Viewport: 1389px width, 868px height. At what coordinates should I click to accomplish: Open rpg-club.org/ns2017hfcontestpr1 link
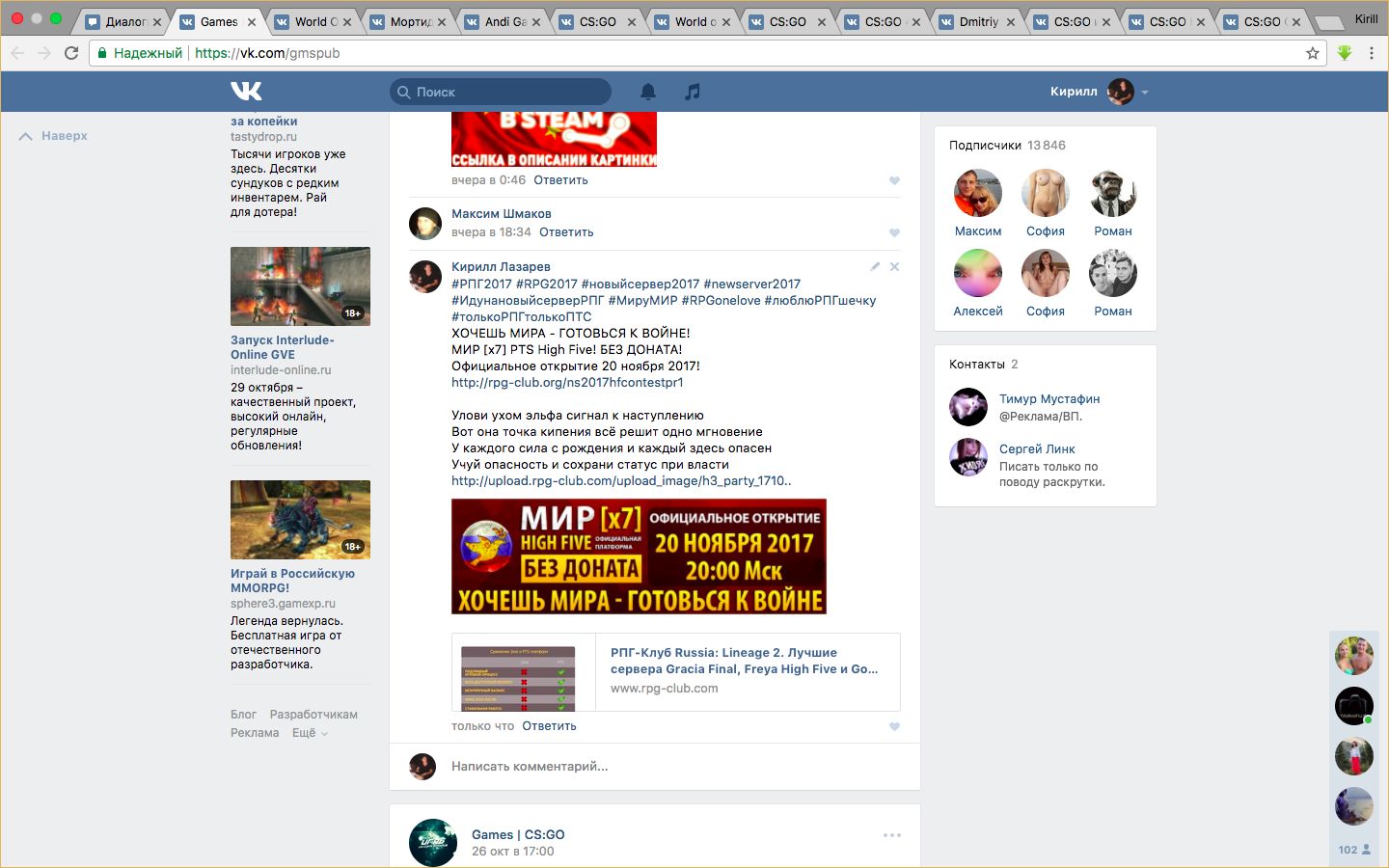point(567,383)
